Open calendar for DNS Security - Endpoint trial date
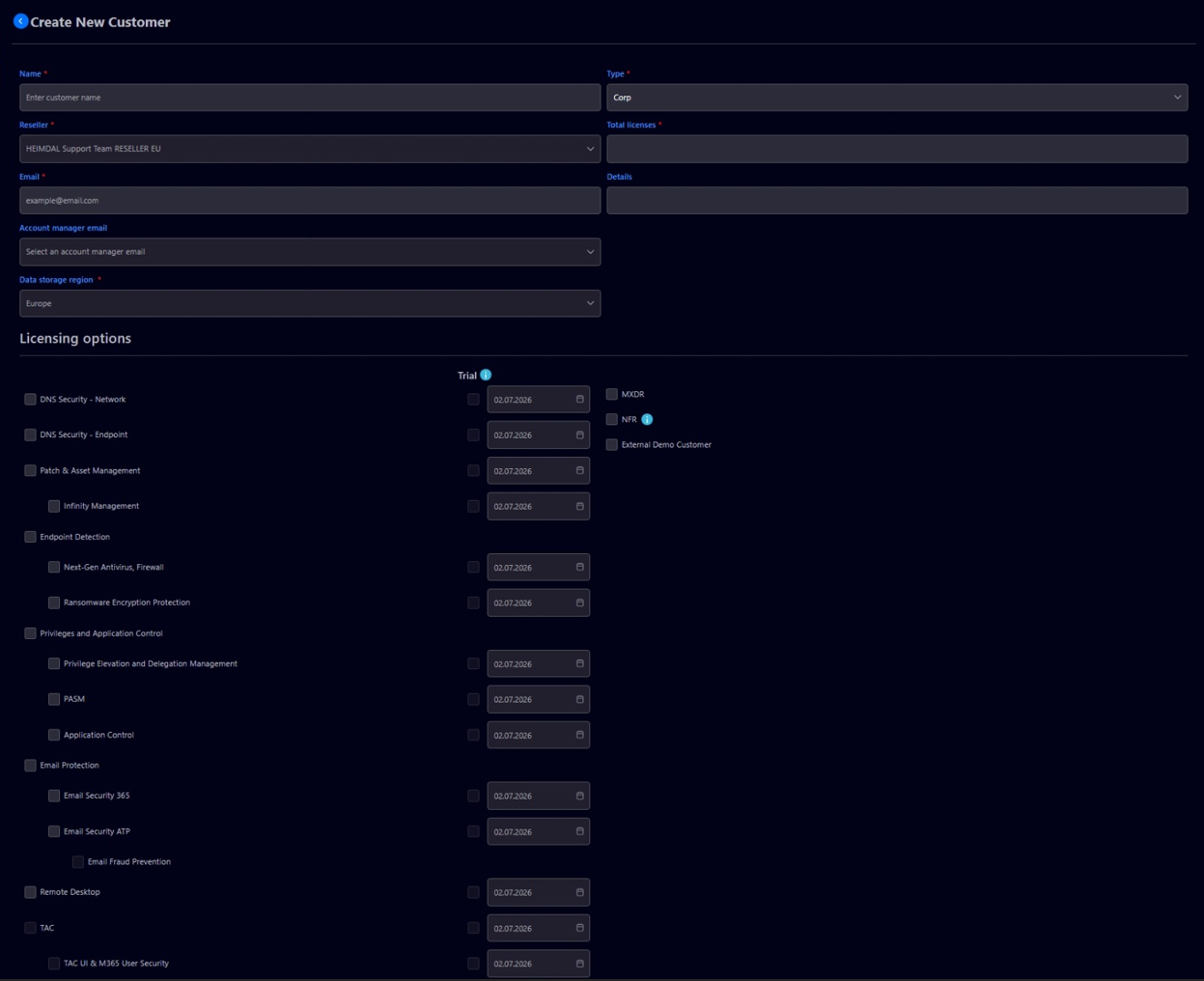Viewport: 1204px width, 981px height. click(x=579, y=434)
